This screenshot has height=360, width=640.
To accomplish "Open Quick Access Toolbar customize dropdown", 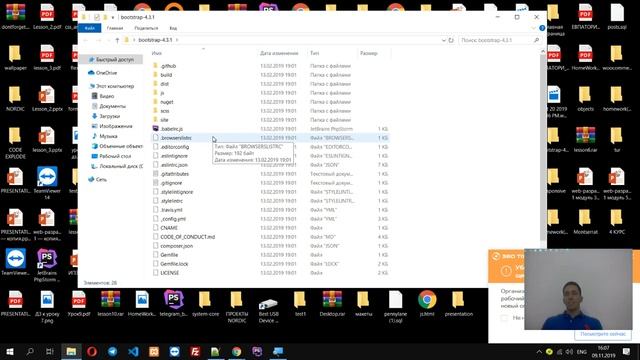I will click(x=113, y=17).
